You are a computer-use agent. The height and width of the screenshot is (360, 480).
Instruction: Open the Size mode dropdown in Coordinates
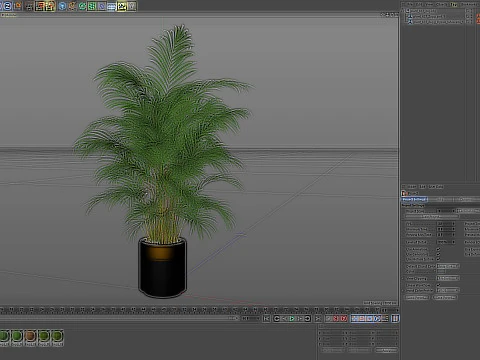359,350
